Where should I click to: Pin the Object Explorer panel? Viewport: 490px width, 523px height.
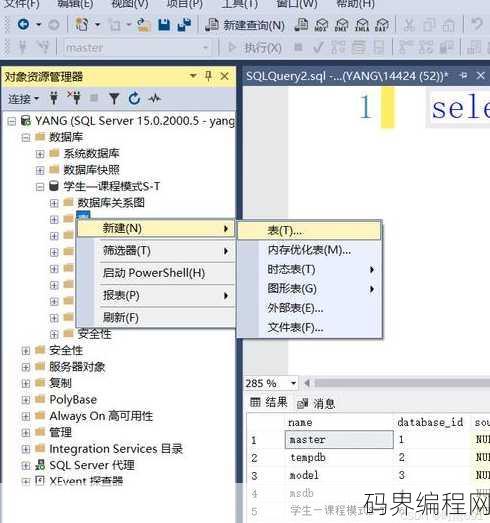[x=208, y=76]
